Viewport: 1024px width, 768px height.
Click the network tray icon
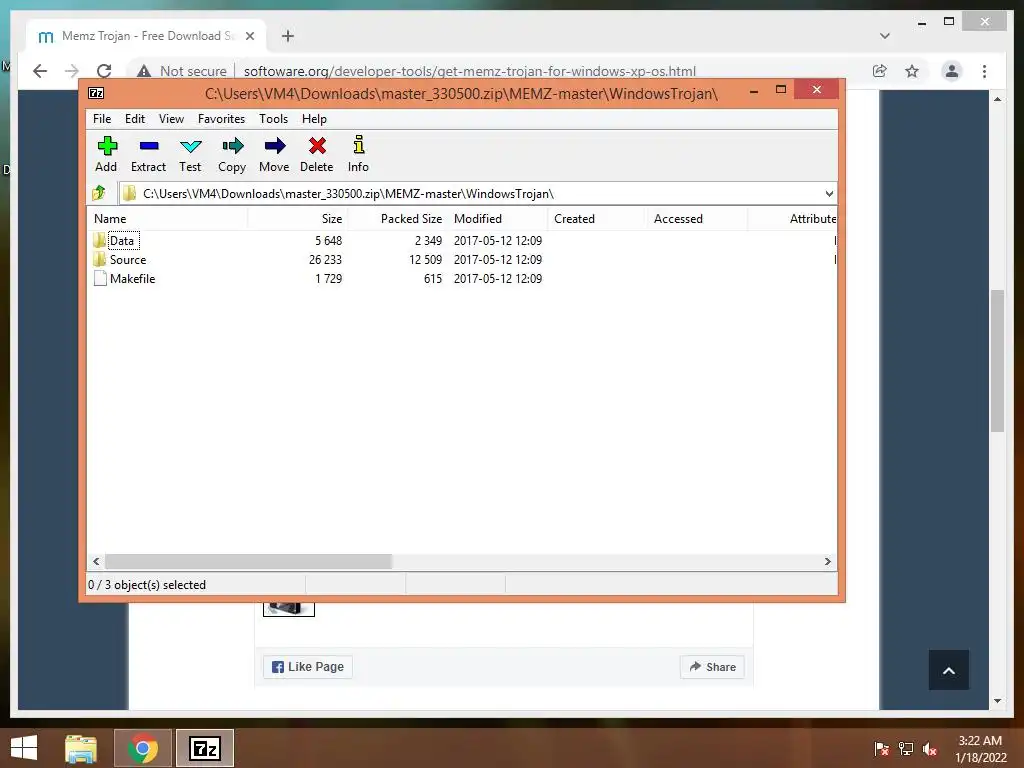coord(906,749)
